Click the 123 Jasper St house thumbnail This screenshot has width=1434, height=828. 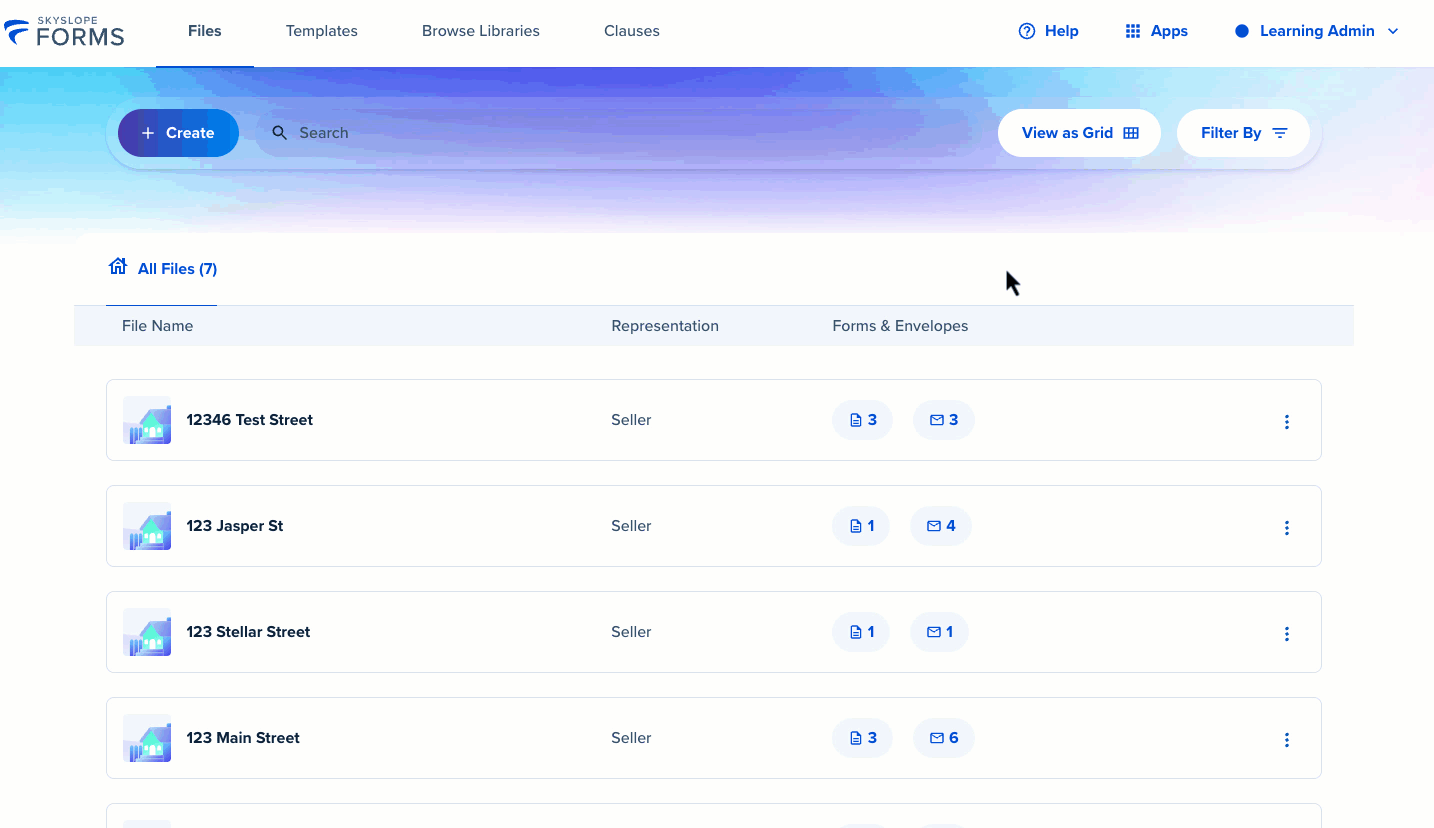pos(147,526)
